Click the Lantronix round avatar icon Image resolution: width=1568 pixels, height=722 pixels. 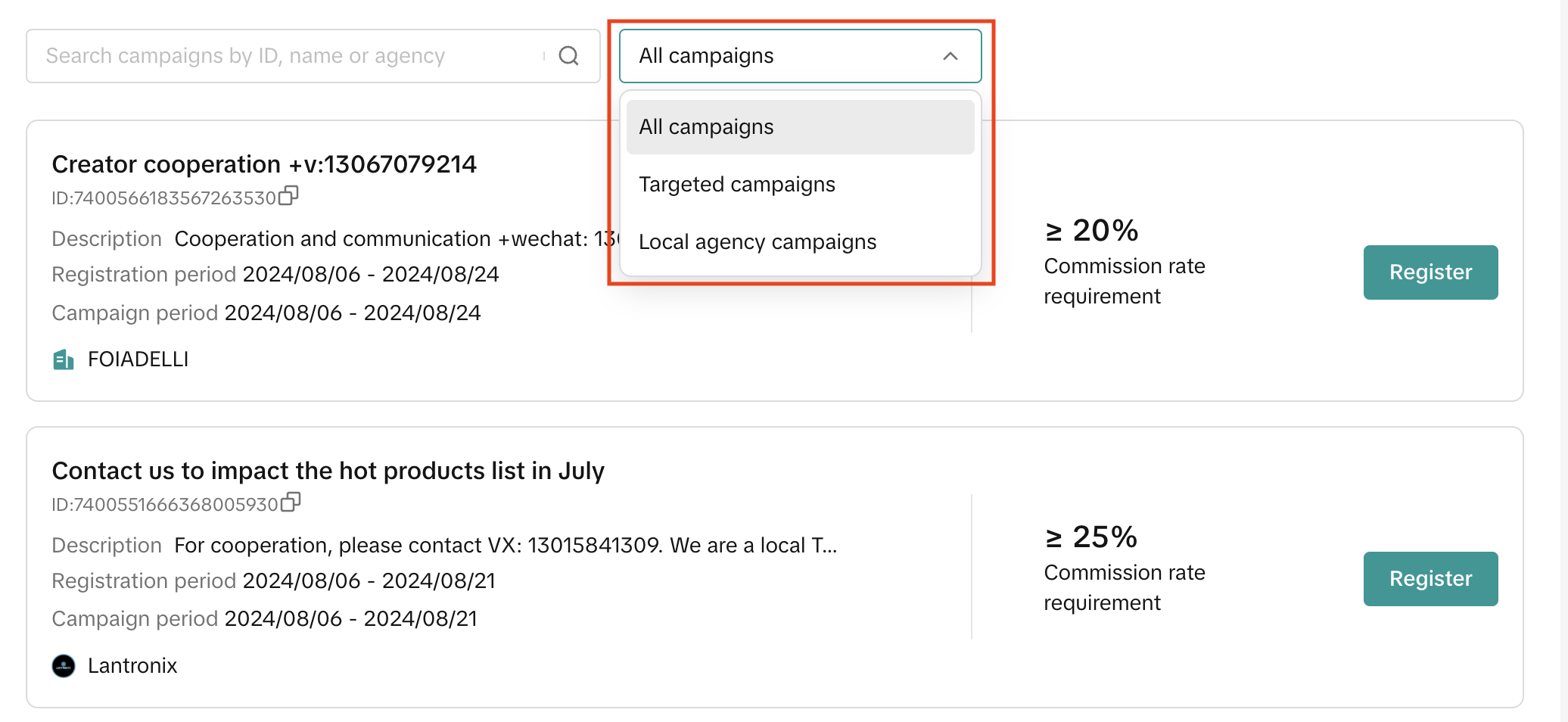pos(64,666)
